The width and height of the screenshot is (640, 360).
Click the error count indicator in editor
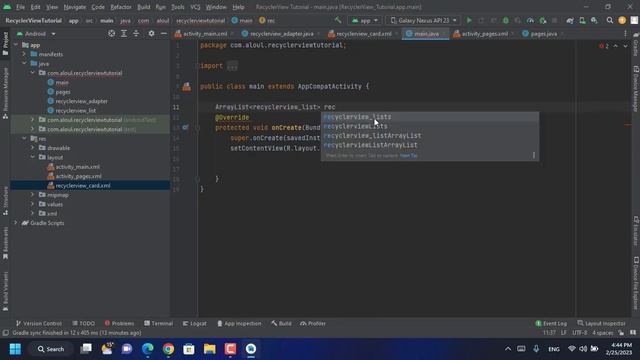tap(604, 46)
